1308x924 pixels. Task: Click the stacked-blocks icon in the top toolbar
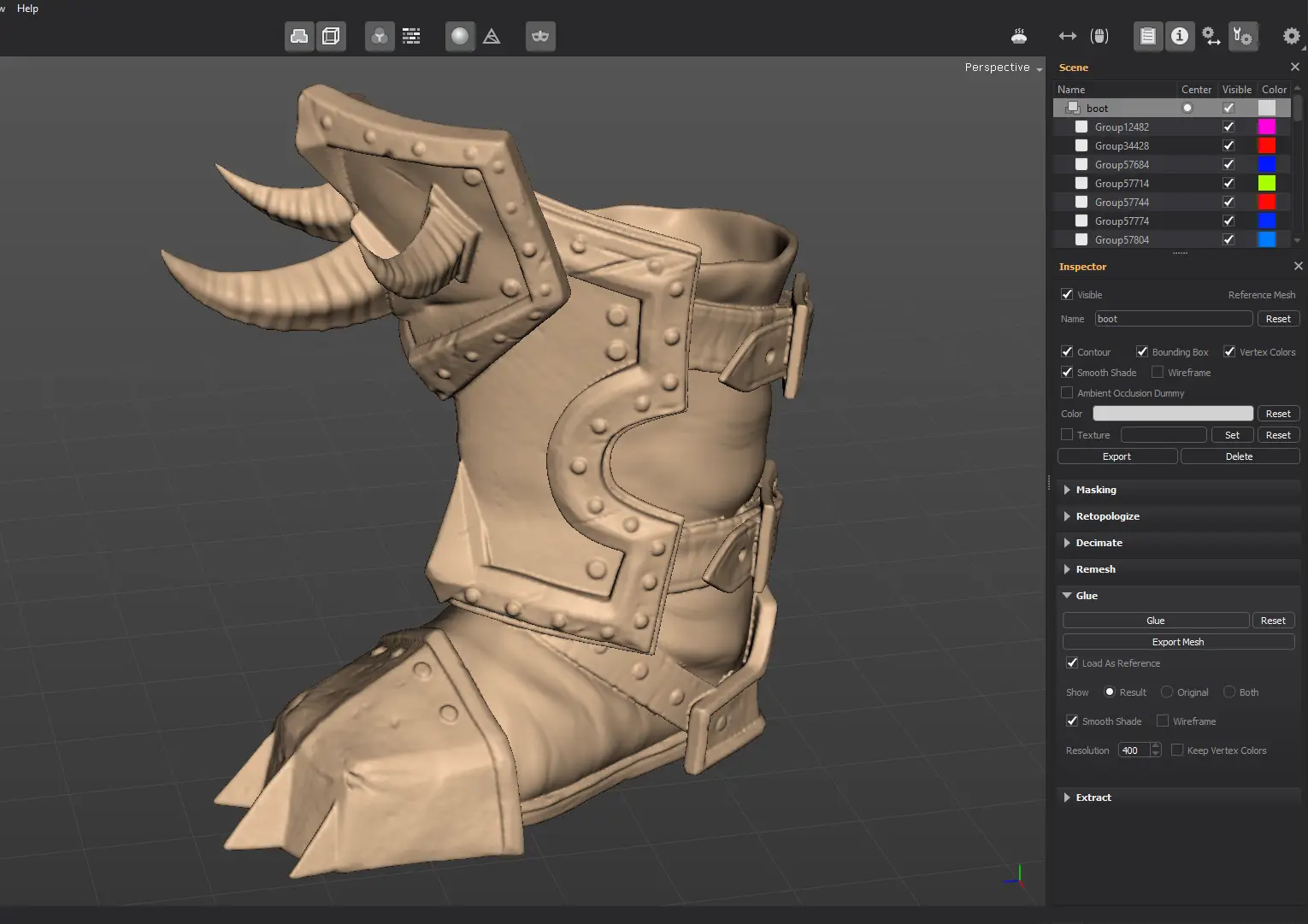299,36
